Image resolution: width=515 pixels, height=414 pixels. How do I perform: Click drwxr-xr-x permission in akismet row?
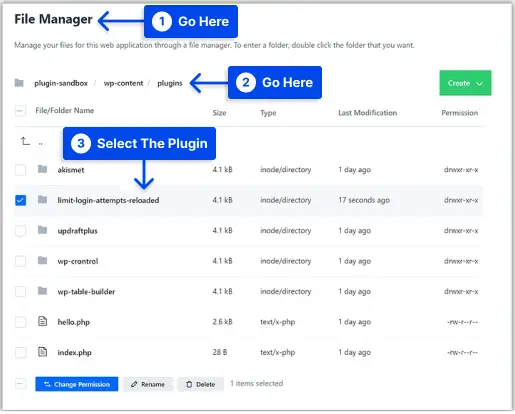coord(461,170)
